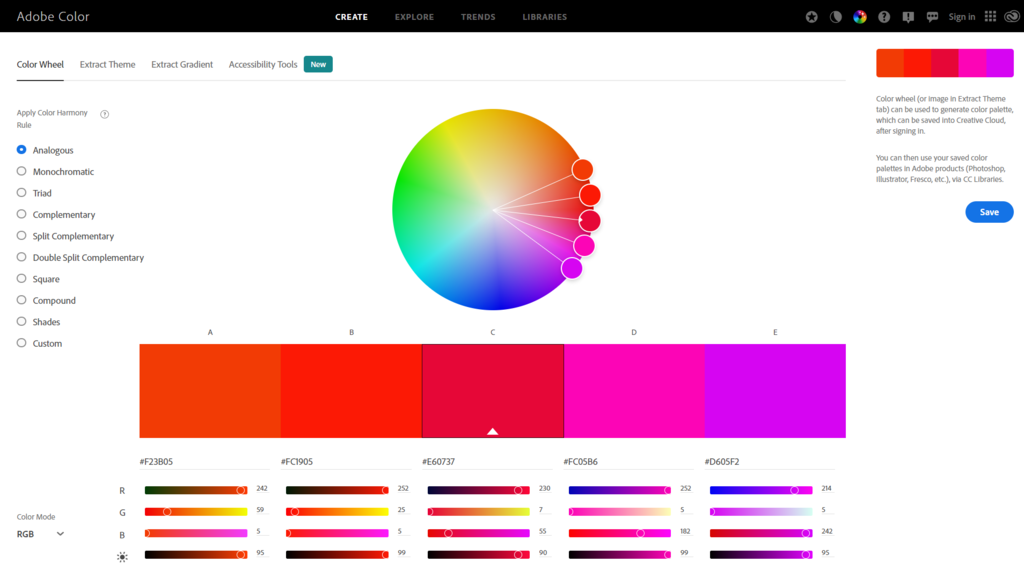Screen dimensions: 1024x570
Task: Click the brightness slider for color E
Action: (x=761, y=554)
